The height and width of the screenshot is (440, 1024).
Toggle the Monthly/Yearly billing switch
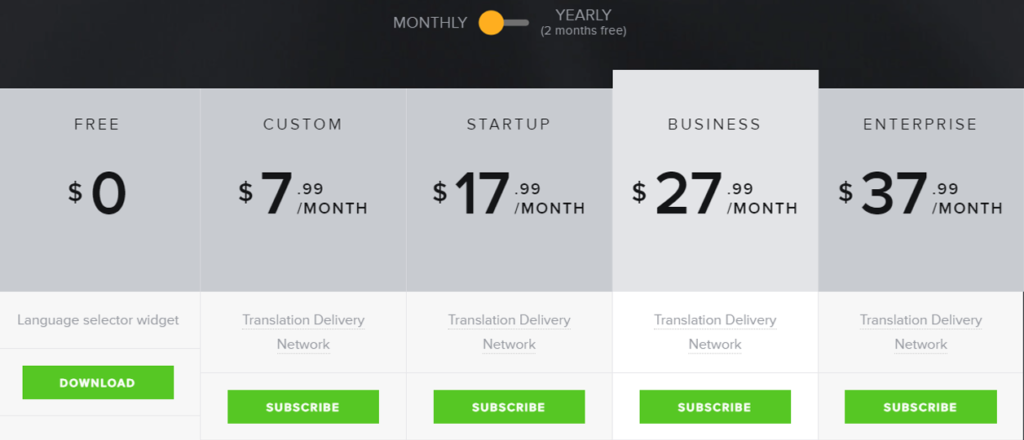point(505,22)
